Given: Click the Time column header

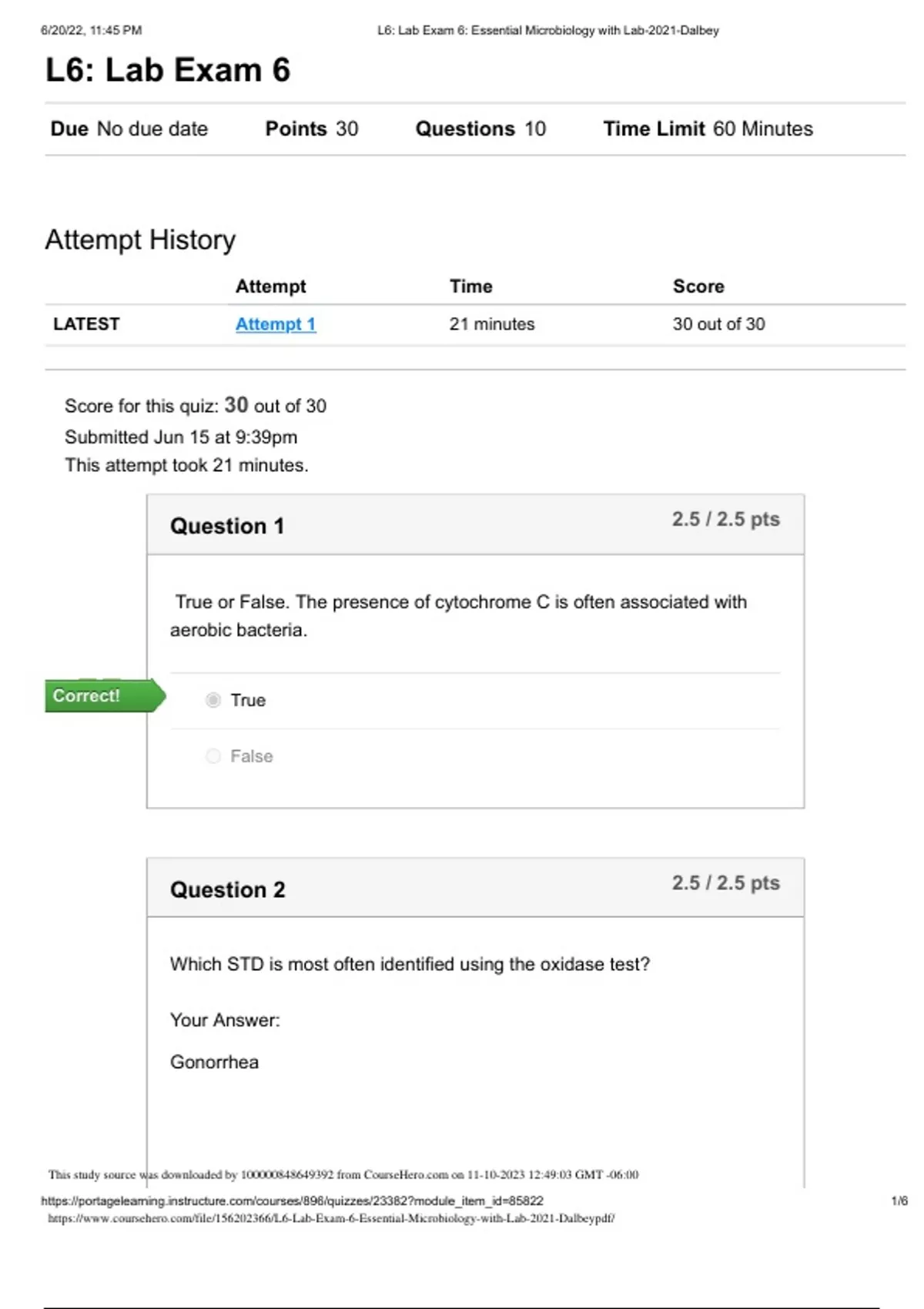Looking at the screenshot, I should coord(471,286).
